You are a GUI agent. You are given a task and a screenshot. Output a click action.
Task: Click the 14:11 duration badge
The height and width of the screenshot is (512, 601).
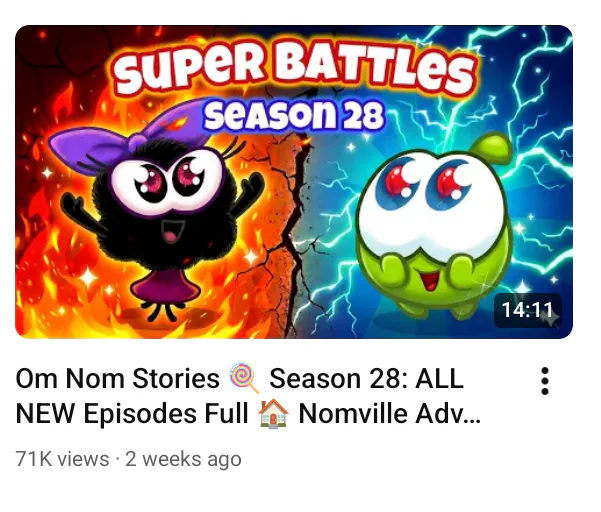tap(528, 310)
